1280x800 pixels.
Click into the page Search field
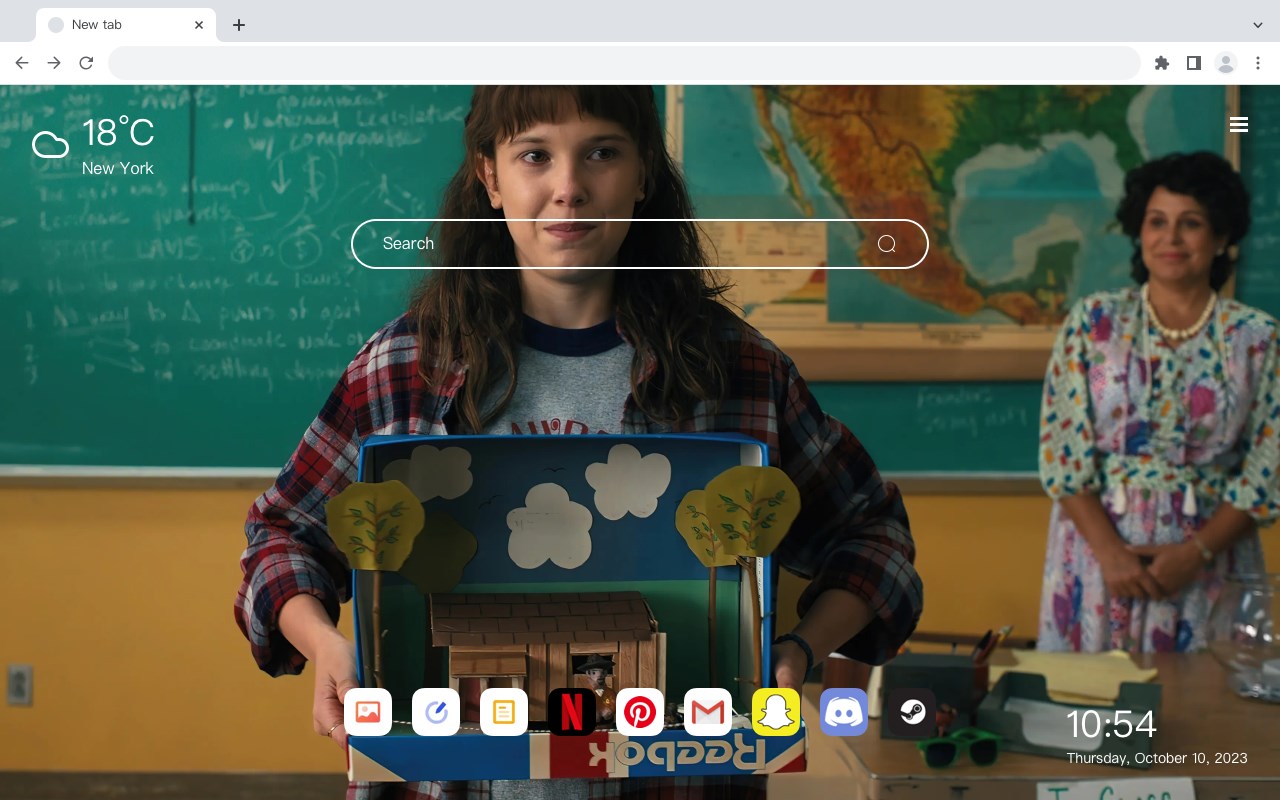pos(640,244)
